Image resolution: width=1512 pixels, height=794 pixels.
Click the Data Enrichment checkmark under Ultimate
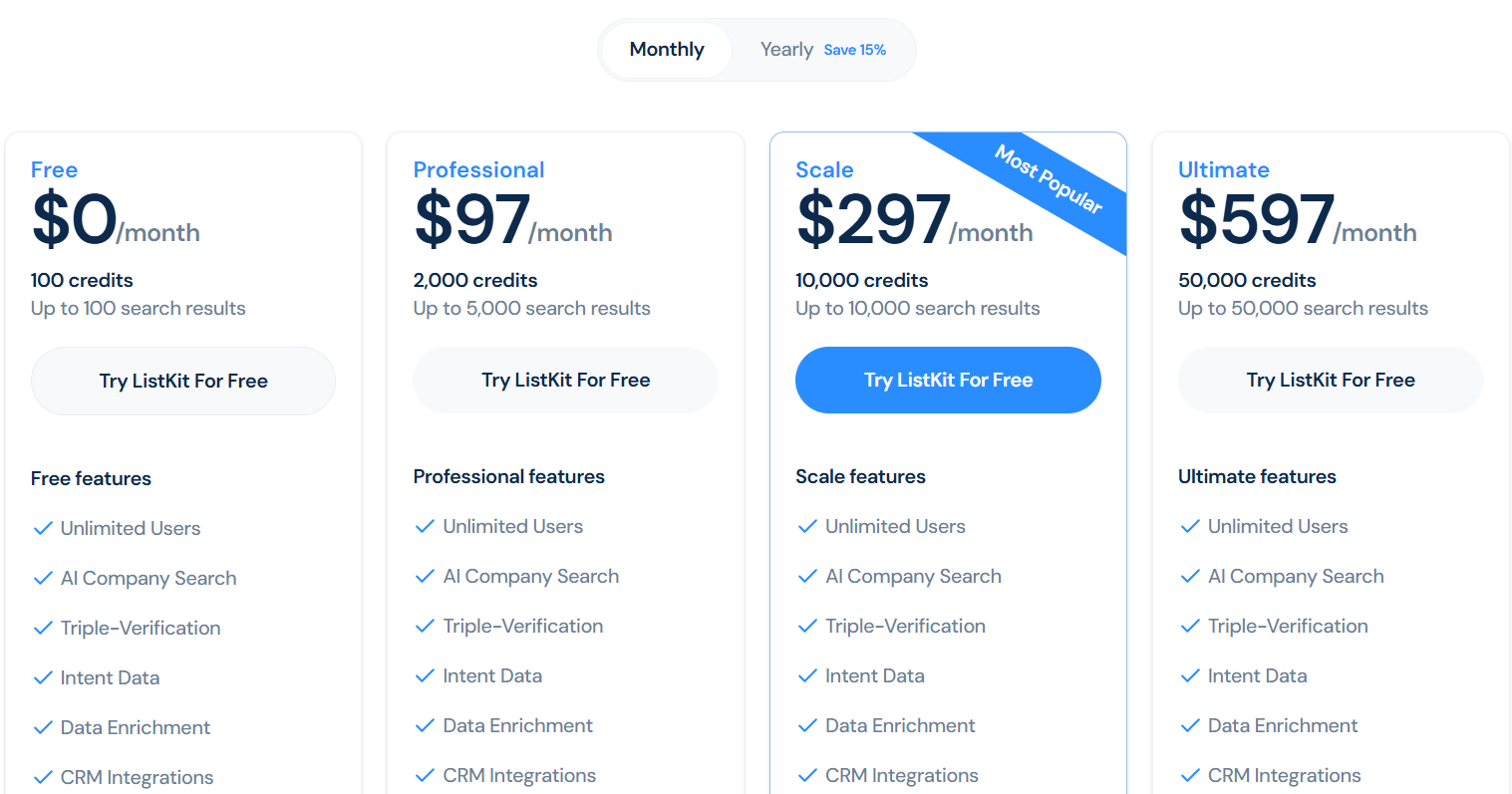tap(1190, 725)
